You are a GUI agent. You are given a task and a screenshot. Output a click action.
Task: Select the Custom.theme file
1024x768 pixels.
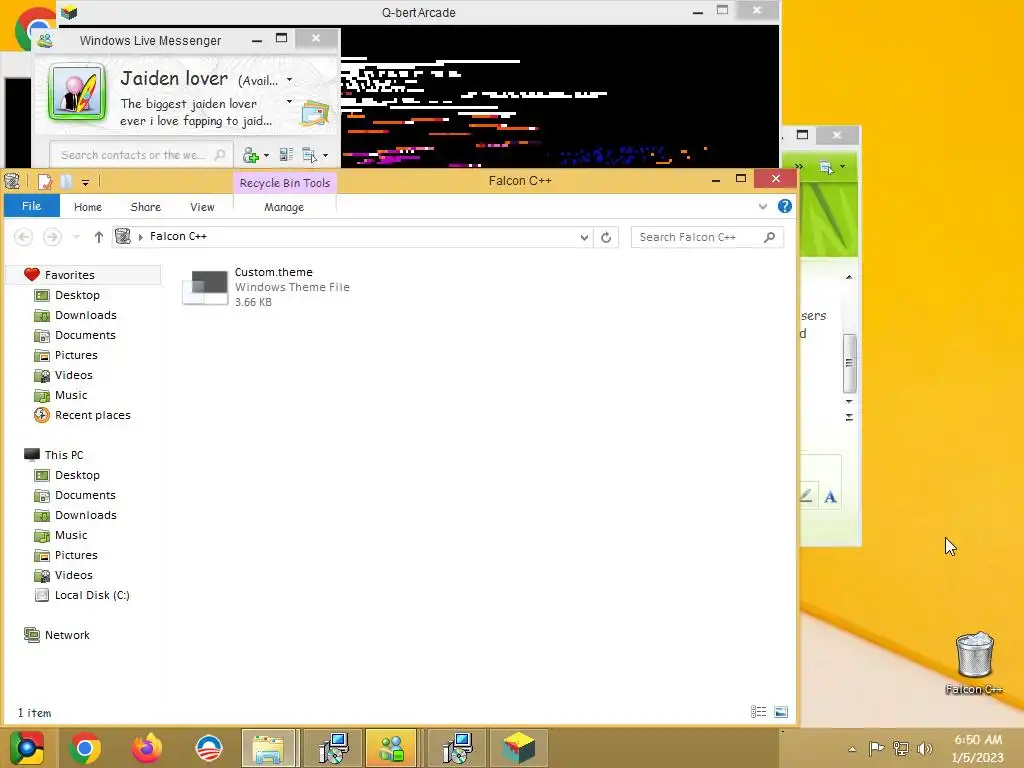(x=266, y=287)
